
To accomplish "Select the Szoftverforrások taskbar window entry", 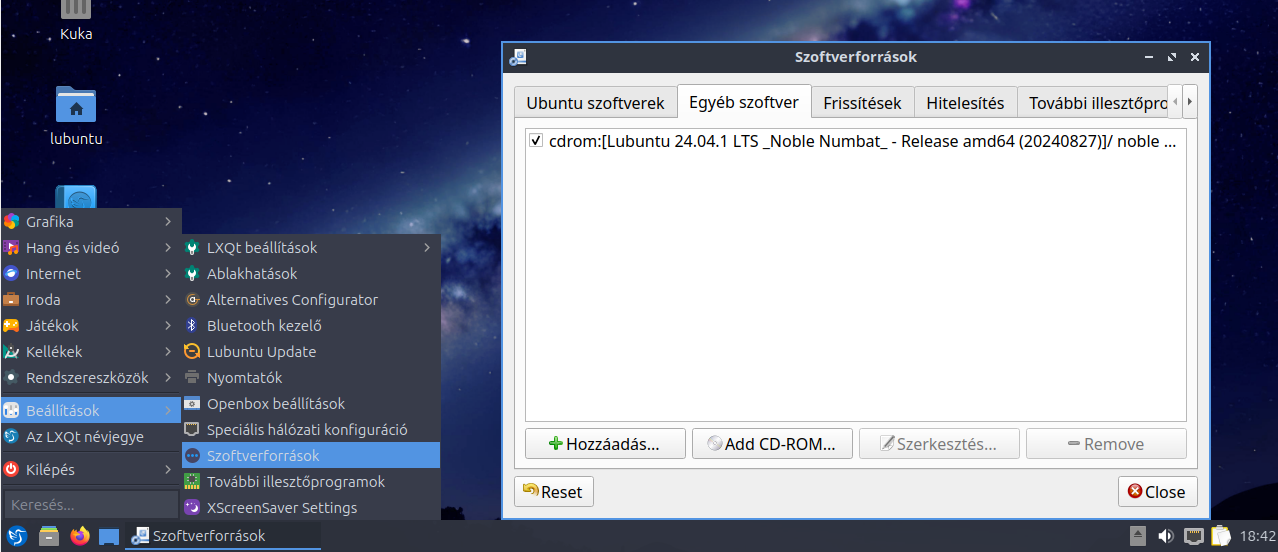I will pyautogui.click(x=222, y=536).
